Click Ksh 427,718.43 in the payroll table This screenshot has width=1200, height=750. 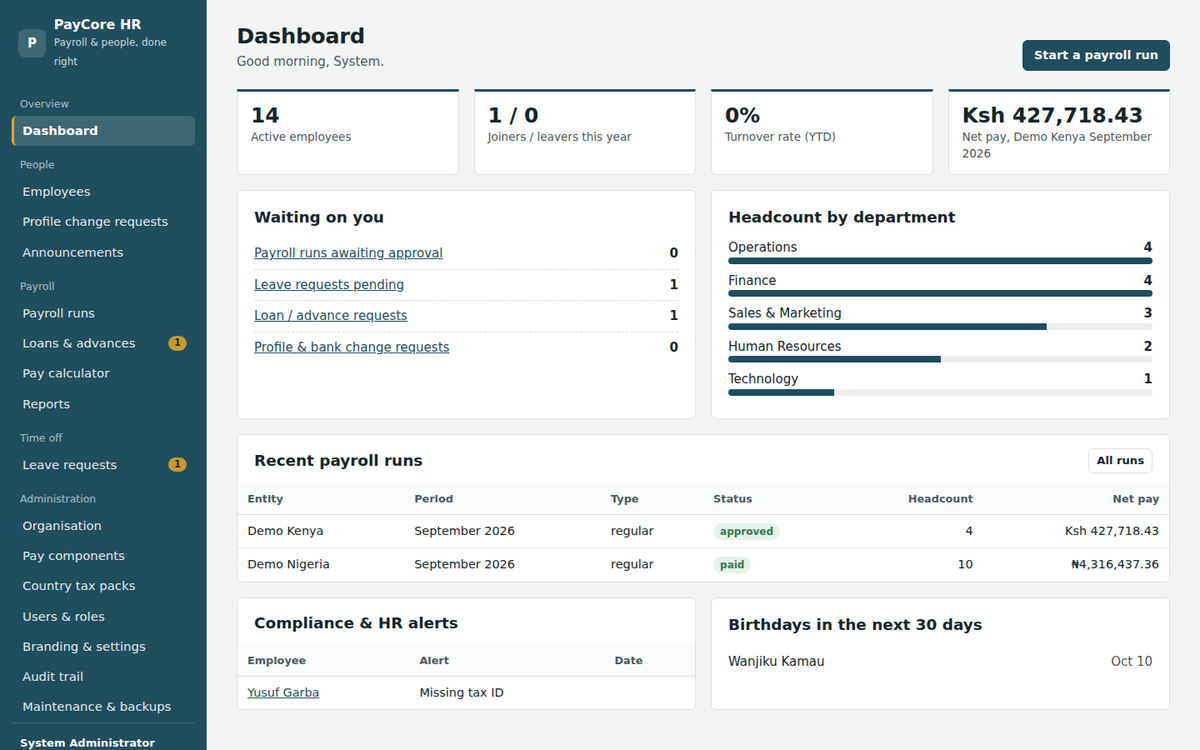(1112, 531)
